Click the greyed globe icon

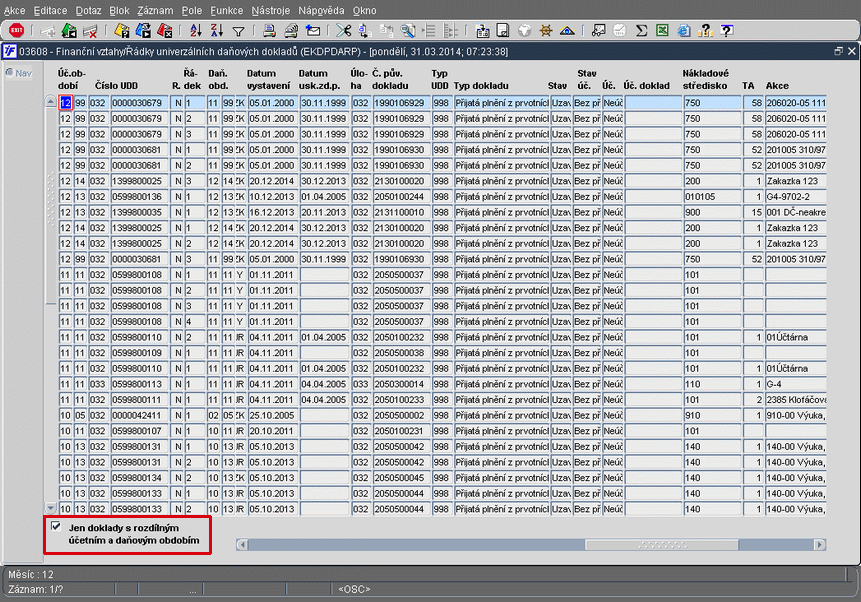pyautogui.click(x=524, y=30)
